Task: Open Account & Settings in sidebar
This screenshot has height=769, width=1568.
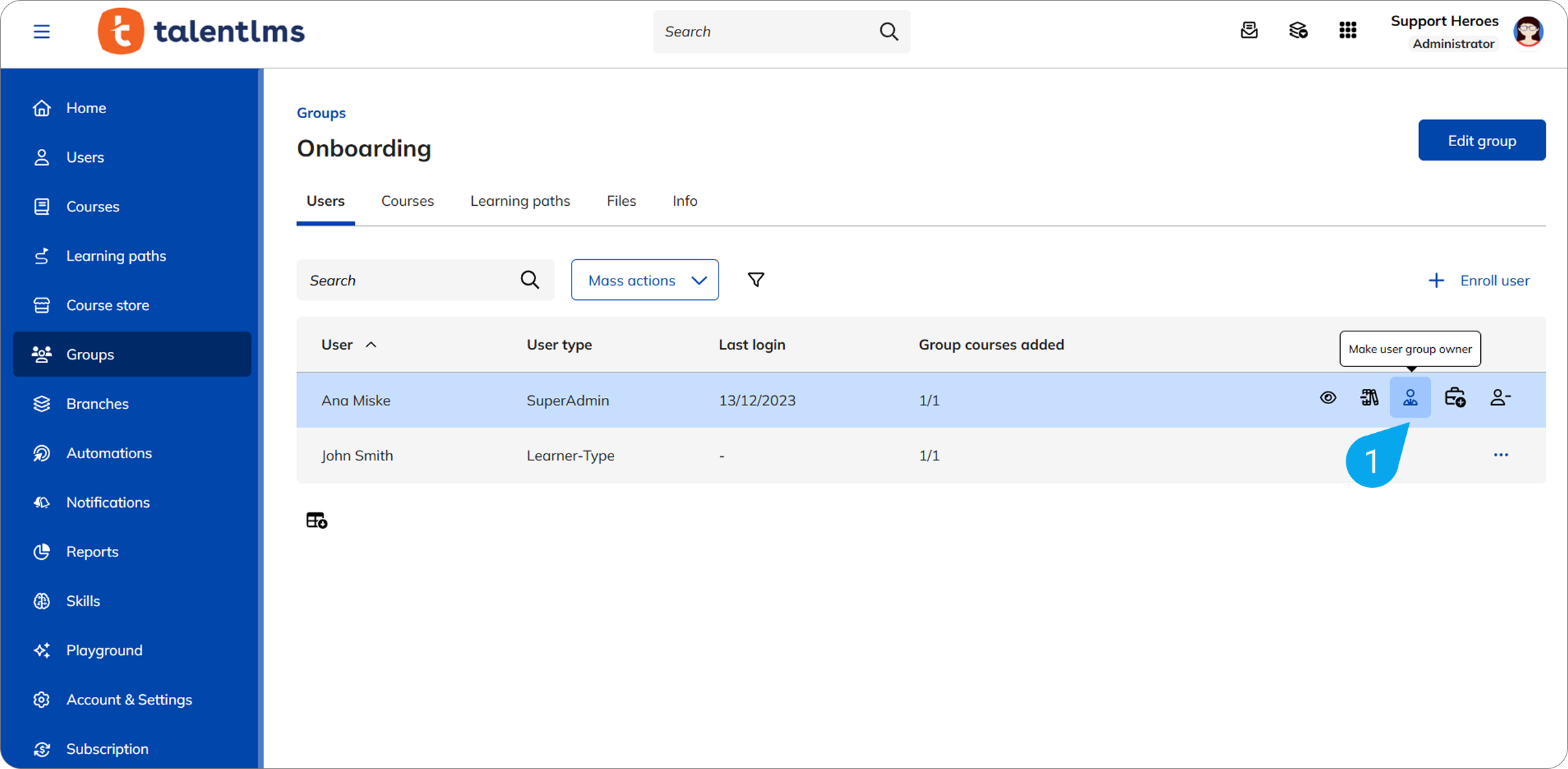Action: (x=132, y=700)
